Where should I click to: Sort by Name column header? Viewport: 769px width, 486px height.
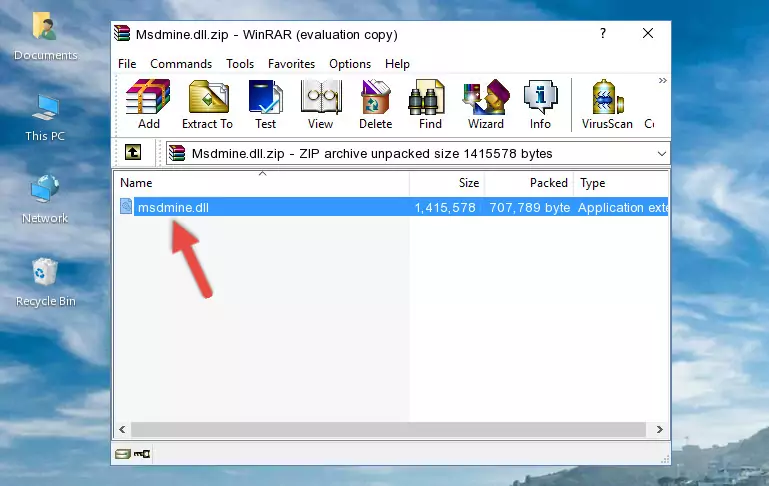click(262, 183)
